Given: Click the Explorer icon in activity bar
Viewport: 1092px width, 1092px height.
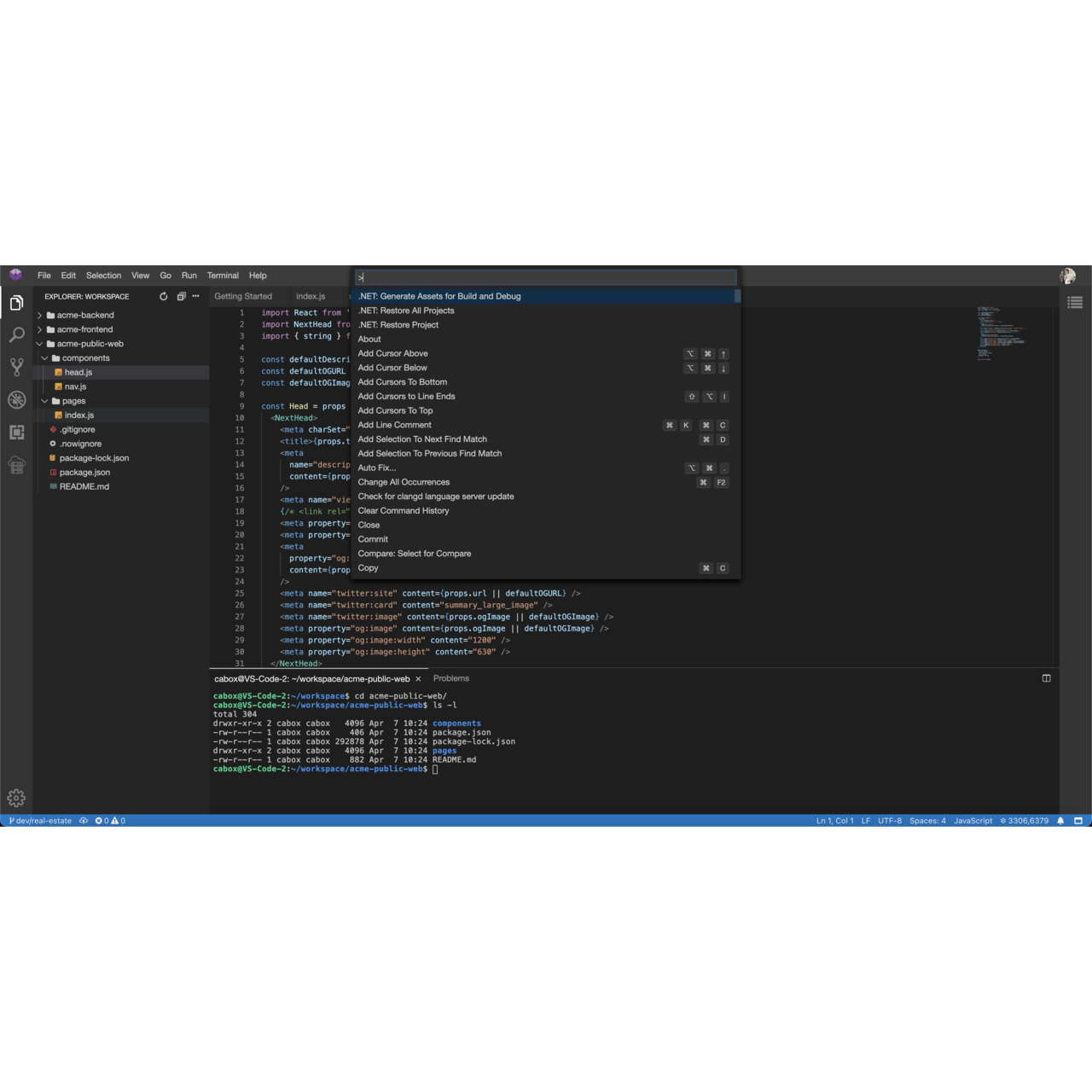Looking at the screenshot, I should [x=16, y=301].
